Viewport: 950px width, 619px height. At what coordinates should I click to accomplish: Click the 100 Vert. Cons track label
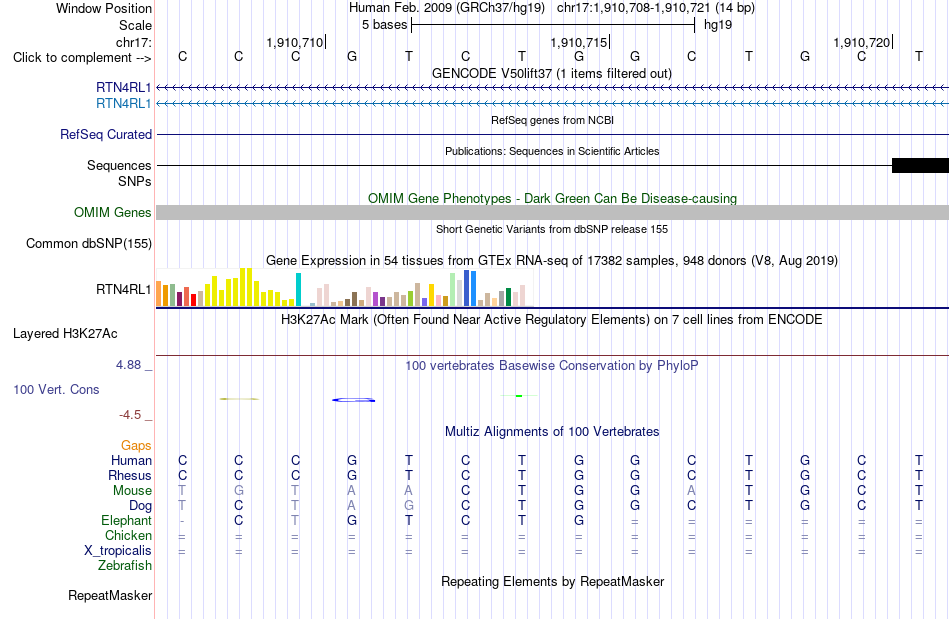click(x=56, y=389)
